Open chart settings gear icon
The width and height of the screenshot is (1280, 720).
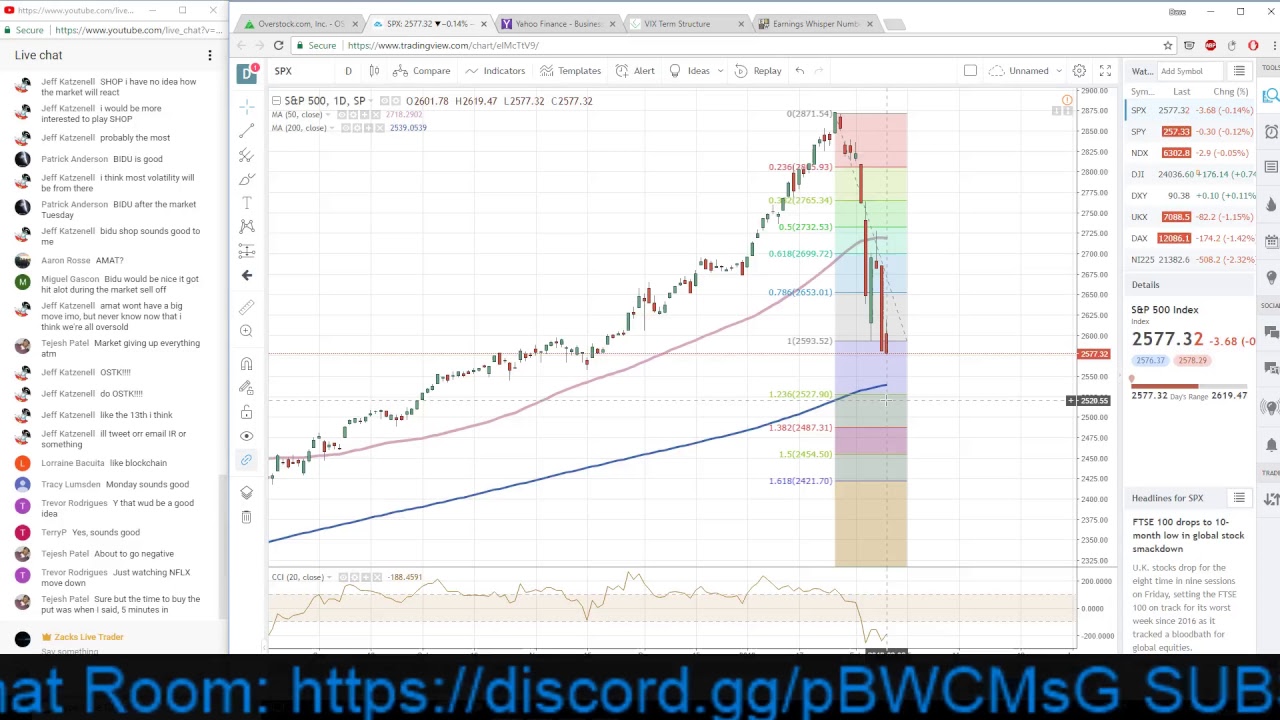point(1079,71)
